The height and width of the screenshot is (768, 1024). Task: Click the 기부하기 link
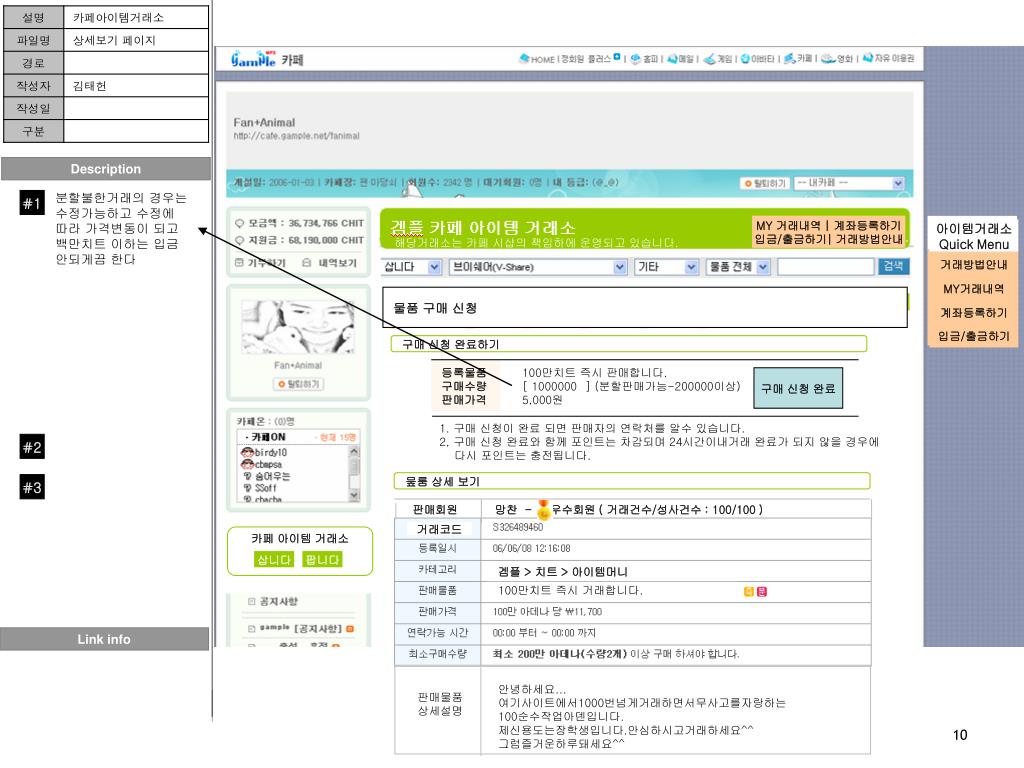pyautogui.click(x=261, y=263)
